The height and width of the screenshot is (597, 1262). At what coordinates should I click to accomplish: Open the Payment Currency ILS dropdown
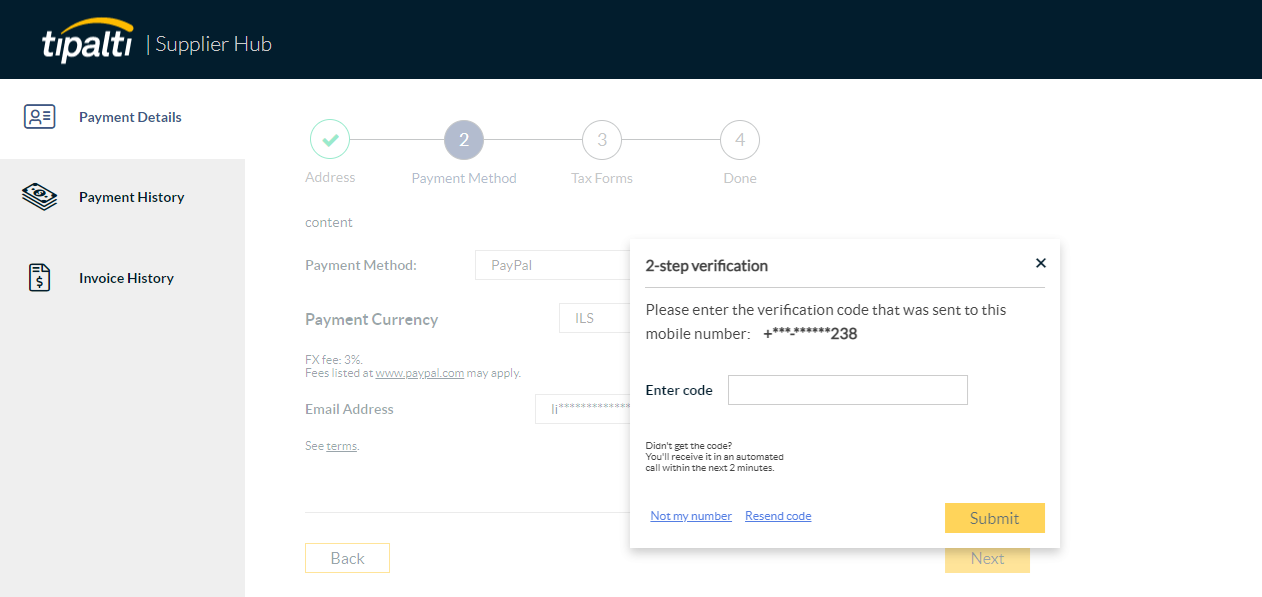(x=594, y=318)
